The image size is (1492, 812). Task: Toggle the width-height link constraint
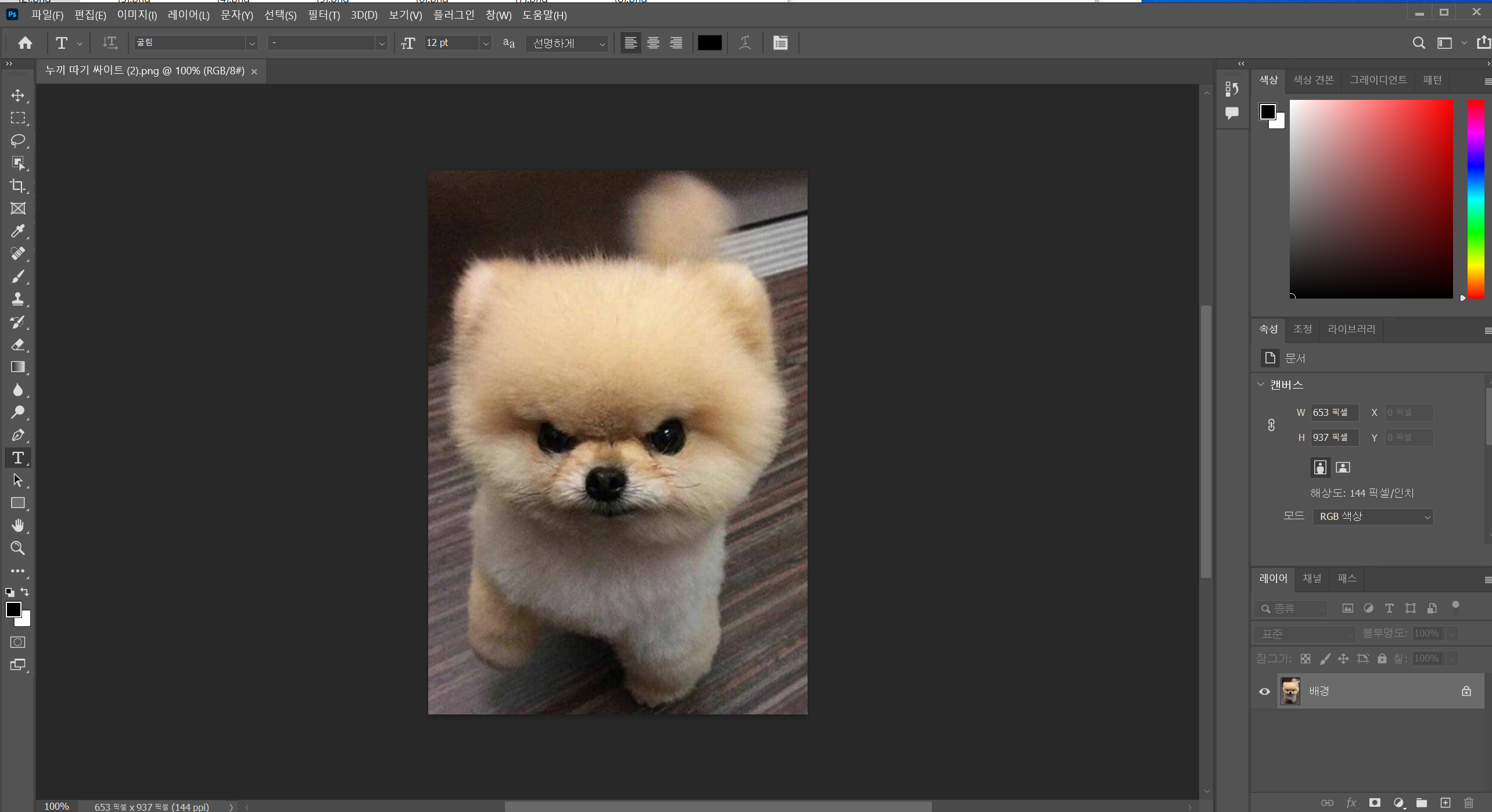click(1271, 425)
